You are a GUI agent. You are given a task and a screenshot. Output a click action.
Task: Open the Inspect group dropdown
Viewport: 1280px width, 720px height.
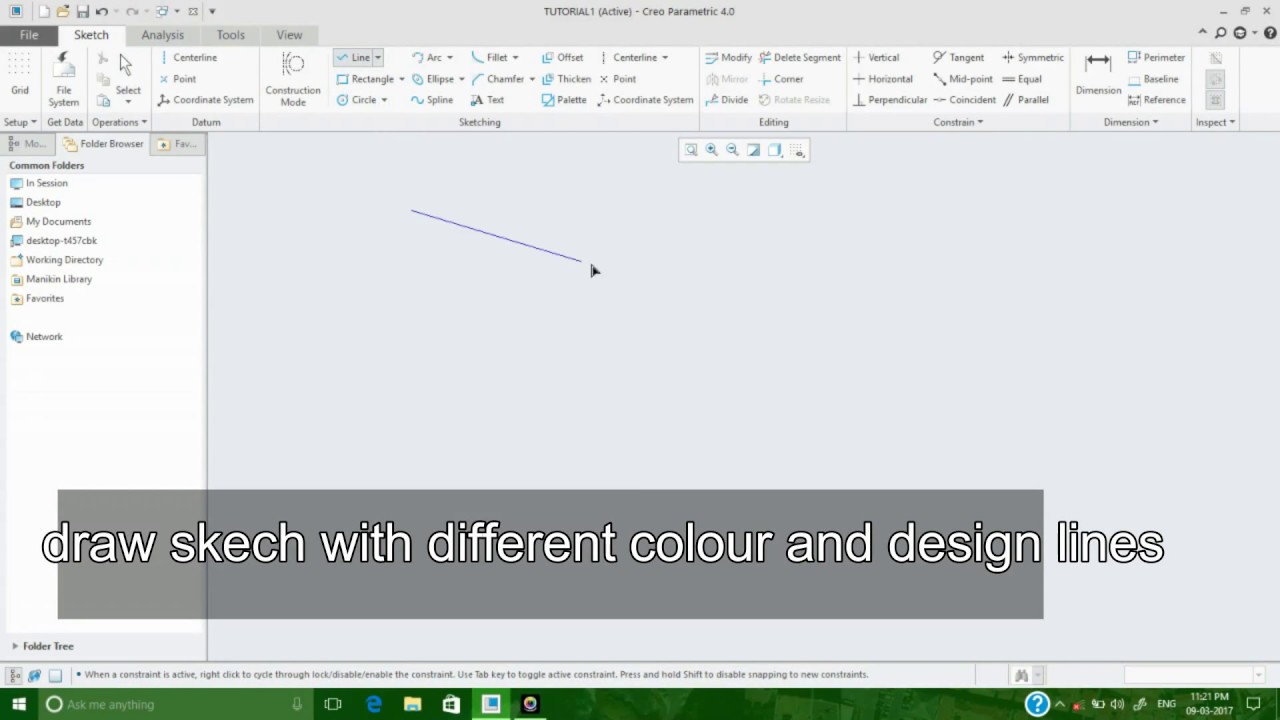point(1215,122)
